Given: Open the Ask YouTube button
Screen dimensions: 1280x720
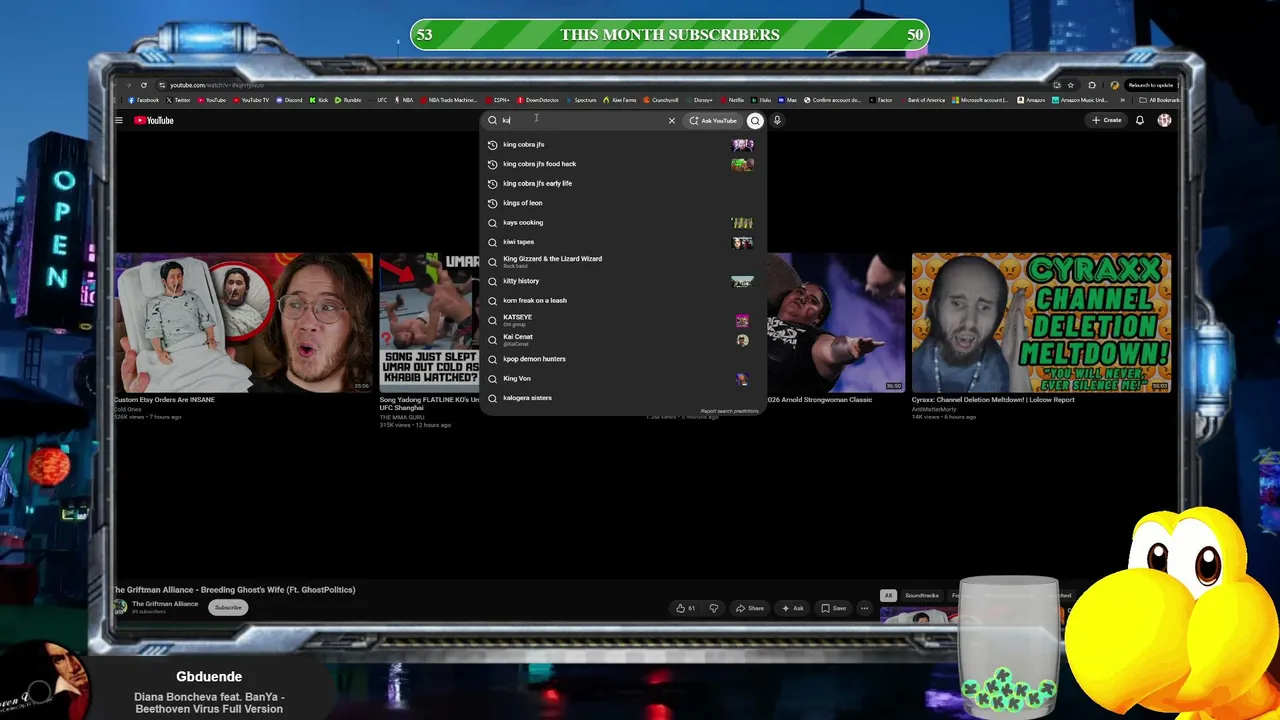Looking at the screenshot, I should click(x=713, y=120).
